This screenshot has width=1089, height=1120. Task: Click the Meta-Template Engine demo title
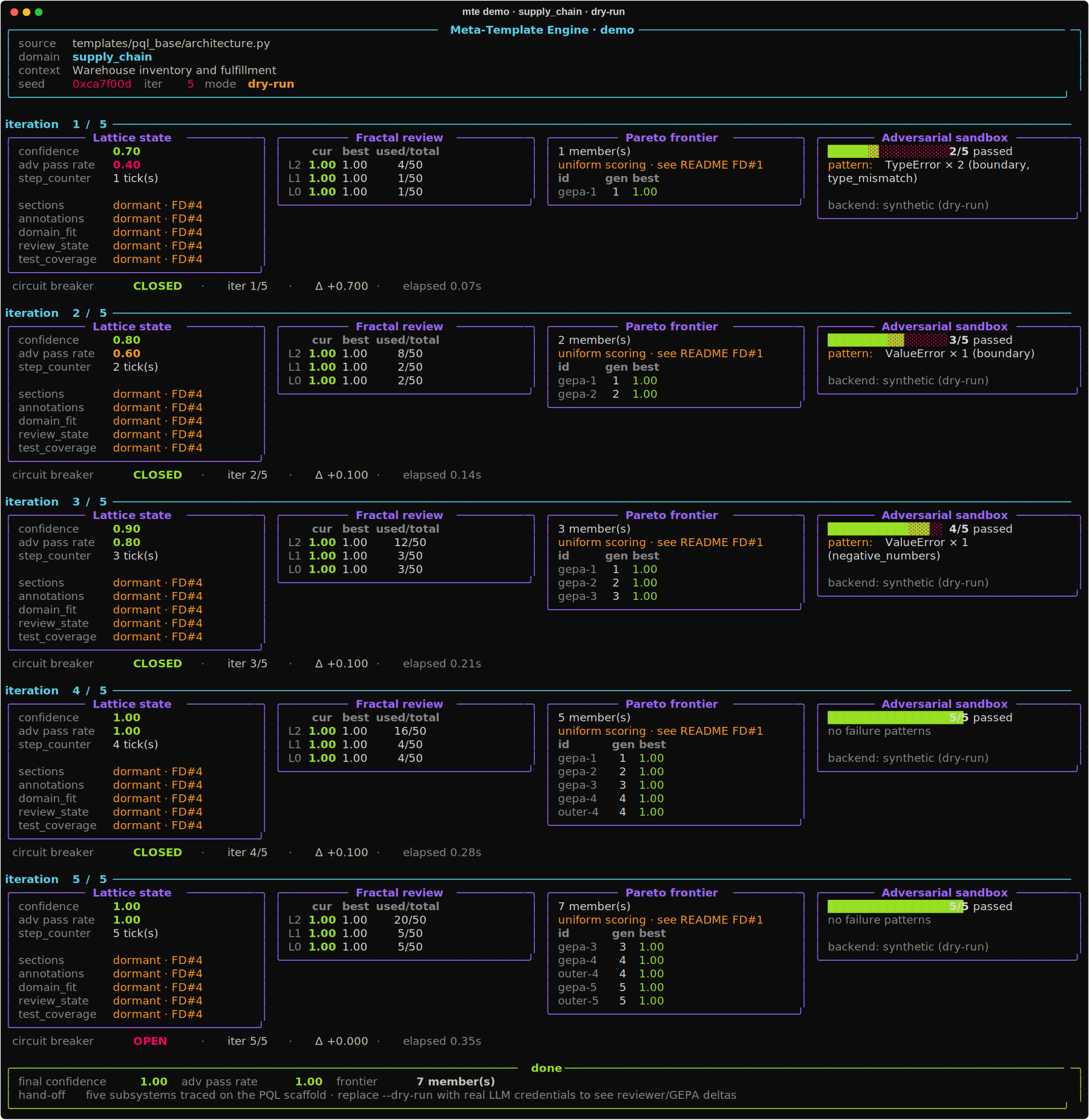[x=541, y=30]
